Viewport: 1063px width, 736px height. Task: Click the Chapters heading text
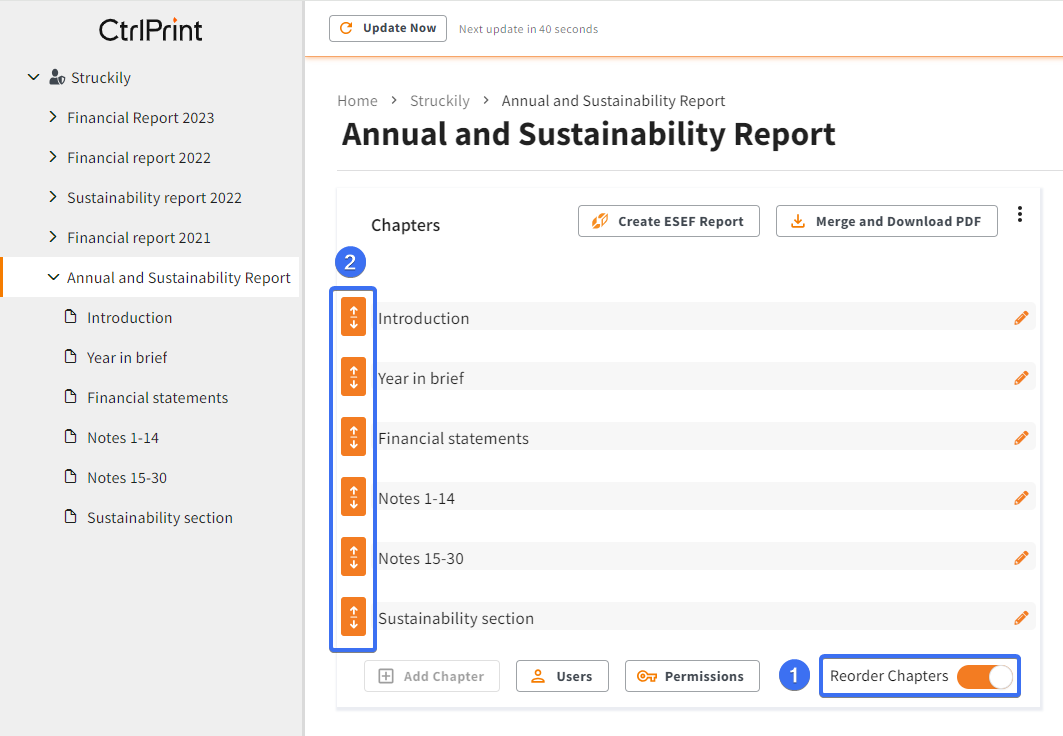tap(405, 225)
